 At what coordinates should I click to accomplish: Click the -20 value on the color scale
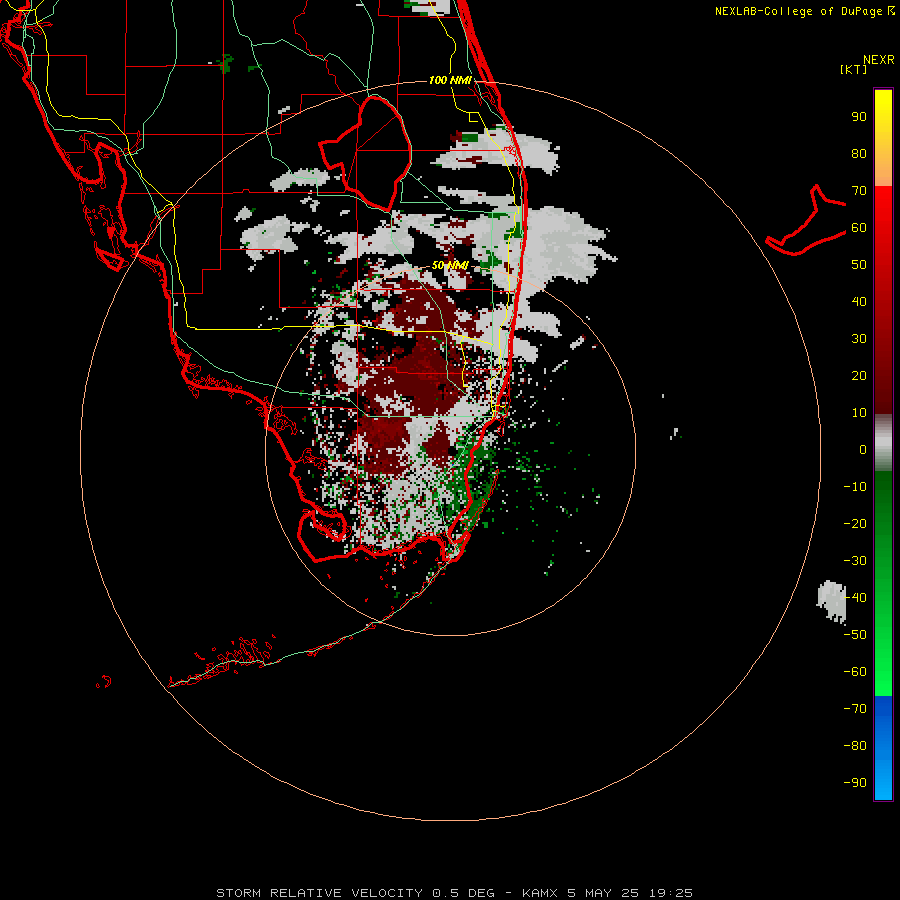click(855, 524)
